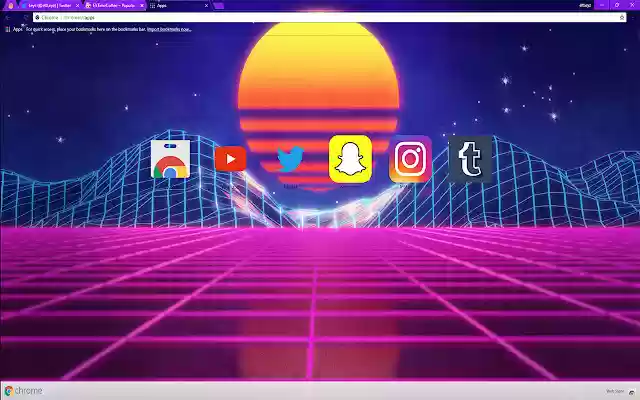Bookmark this page with the star icon

click(622, 18)
